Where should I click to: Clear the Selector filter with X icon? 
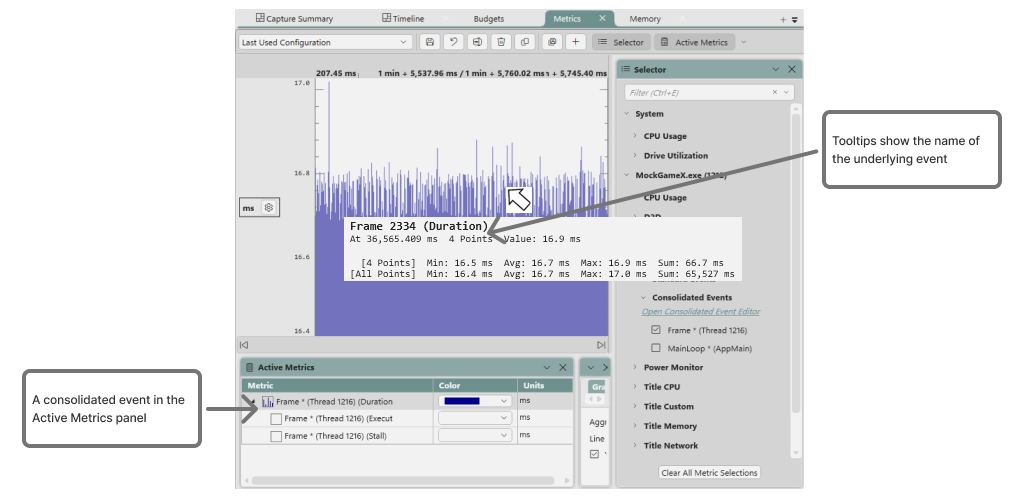coord(775,93)
